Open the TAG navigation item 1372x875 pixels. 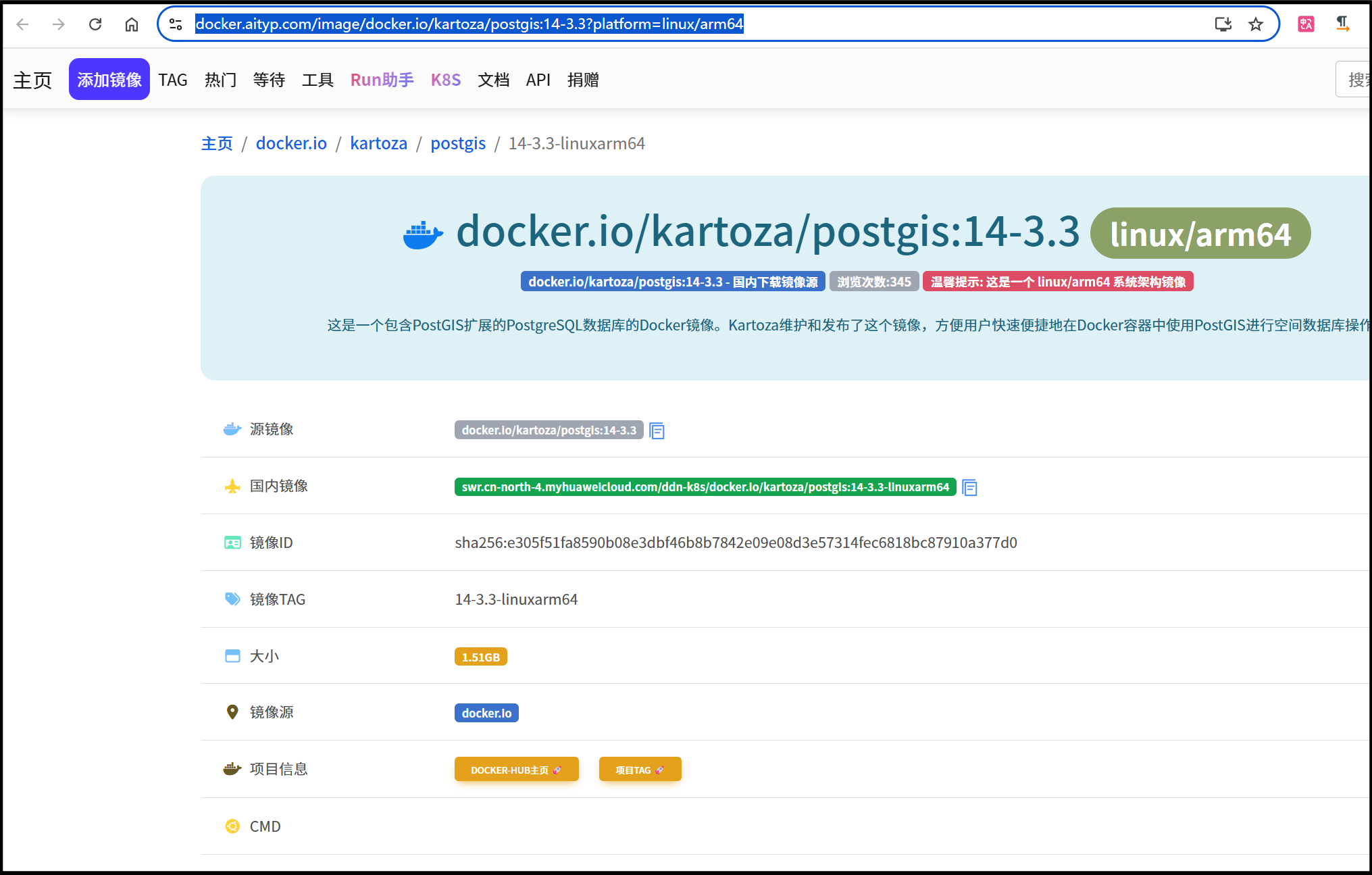pyautogui.click(x=173, y=80)
